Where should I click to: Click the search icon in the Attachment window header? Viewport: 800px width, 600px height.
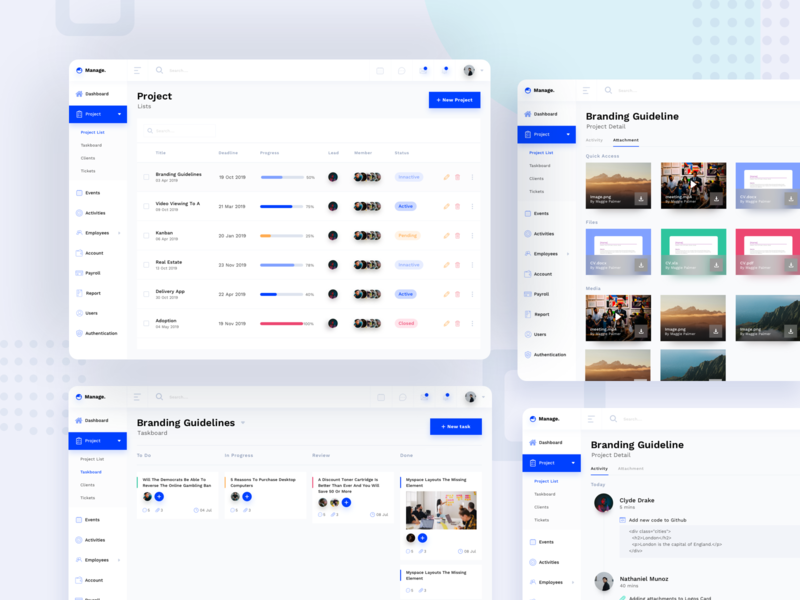tap(608, 90)
